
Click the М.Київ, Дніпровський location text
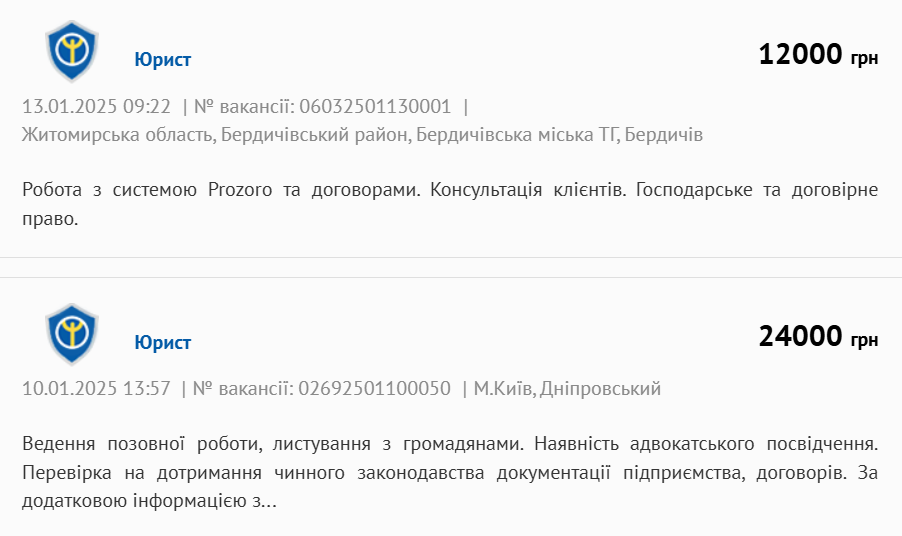coord(567,388)
